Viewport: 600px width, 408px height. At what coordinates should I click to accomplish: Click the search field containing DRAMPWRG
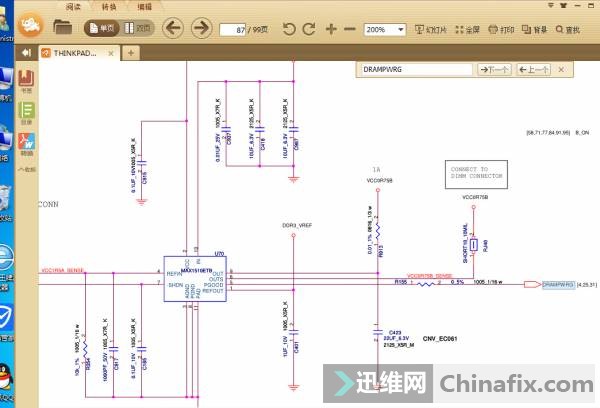coord(416,70)
